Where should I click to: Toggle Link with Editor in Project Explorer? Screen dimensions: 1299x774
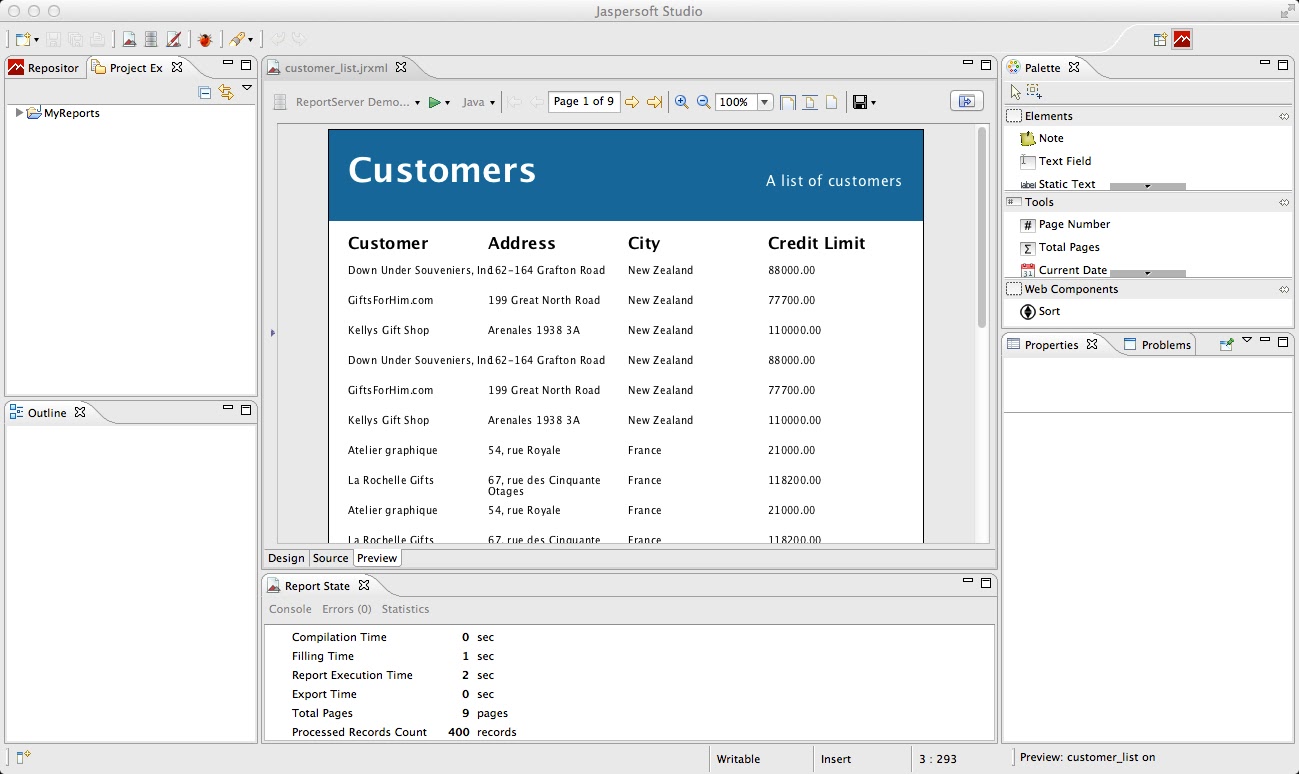click(226, 92)
